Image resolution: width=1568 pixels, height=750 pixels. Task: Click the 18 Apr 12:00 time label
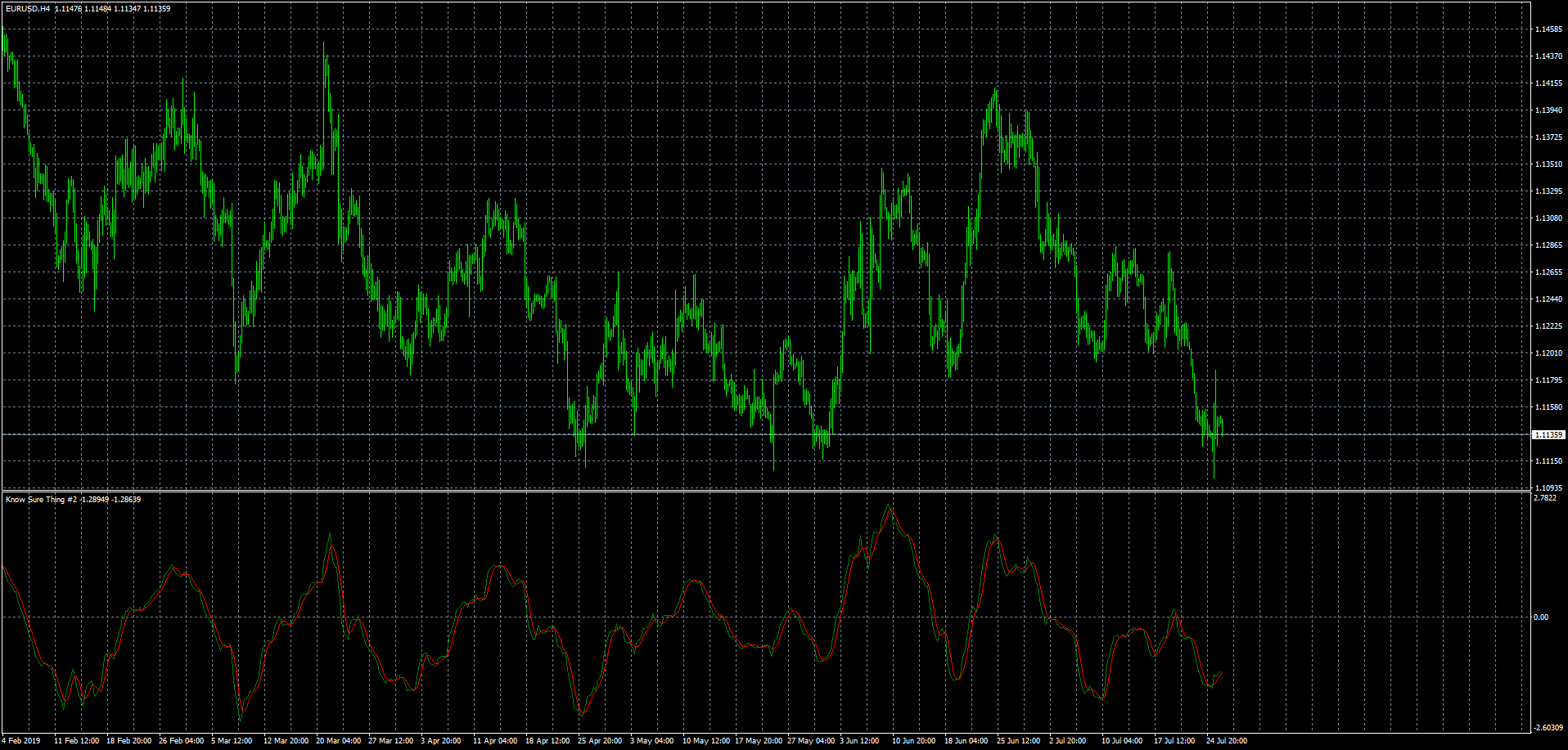click(548, 741)
